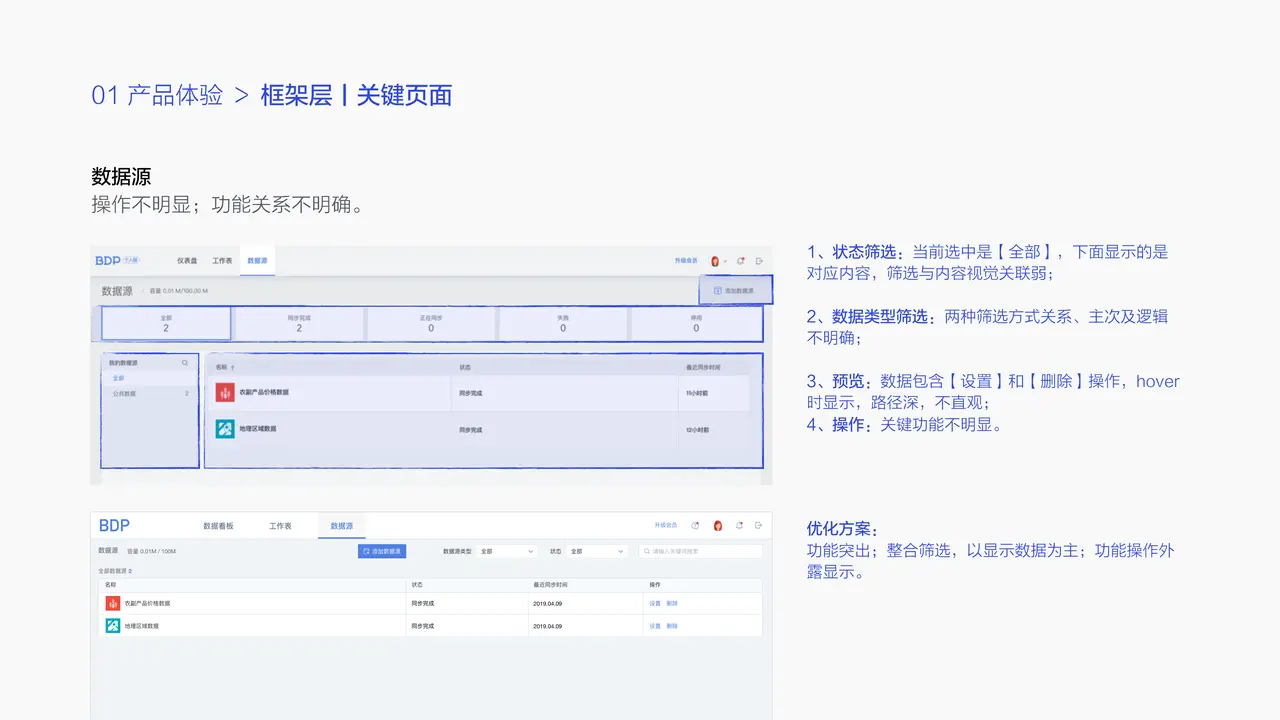This screenshot has height=720, width=1280.
Task: Click the 15小时前 sync time cell
Action: pos(697,394)
